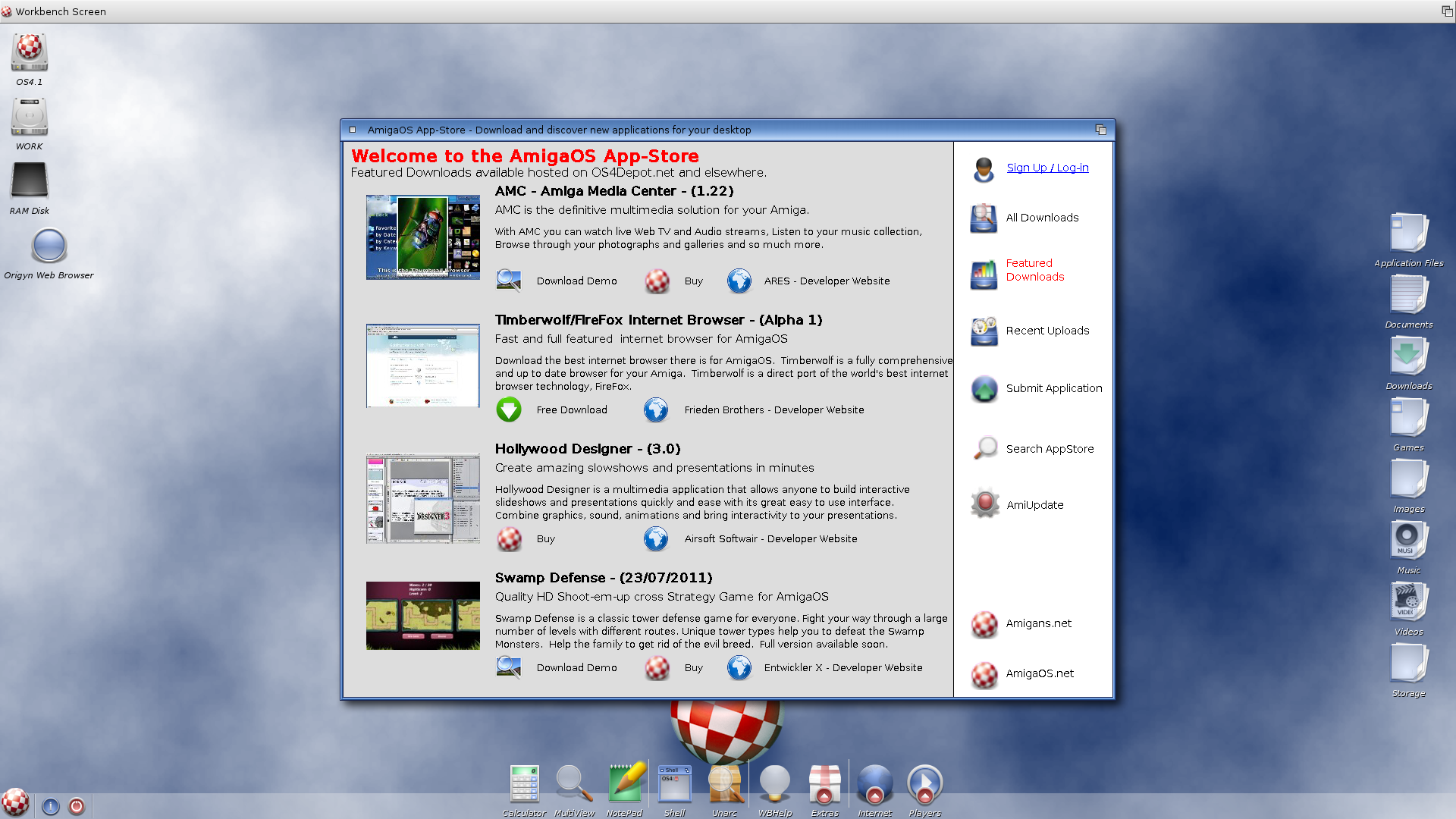Viewport: 1456px width, 819px height.
Task: Launch the Origyn Web Browser icon
Action: tap(49, 246)
